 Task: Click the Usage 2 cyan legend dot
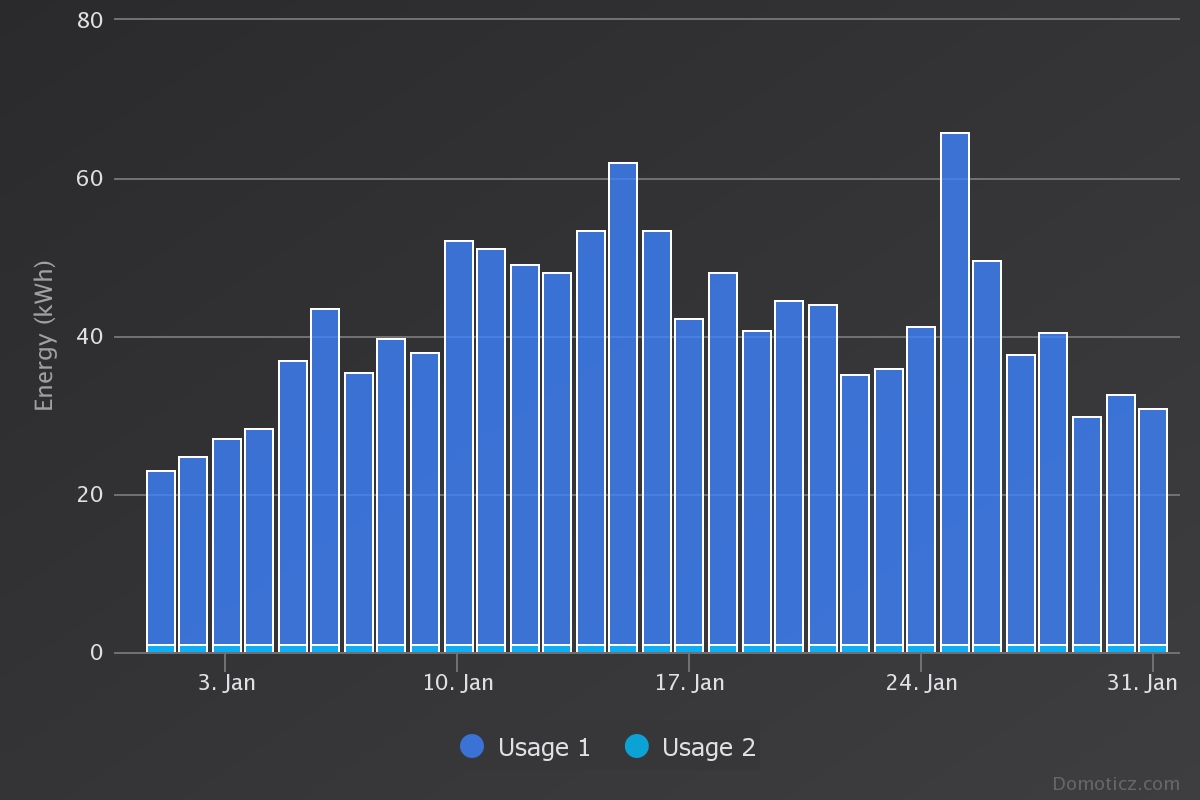pos(636,746)
